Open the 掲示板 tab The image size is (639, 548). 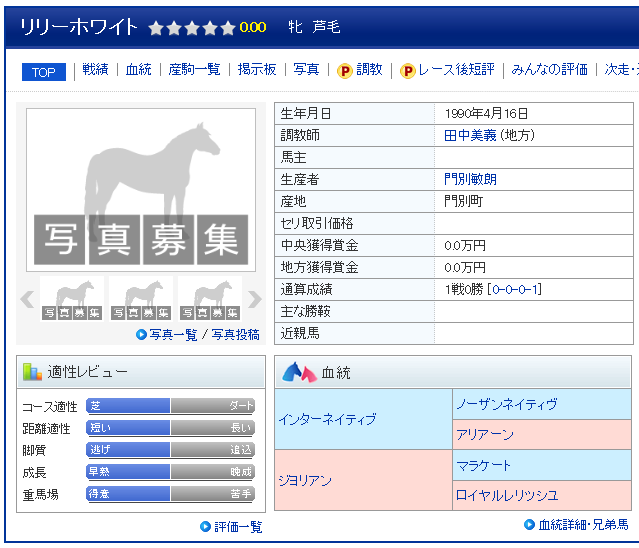point(257,69)
